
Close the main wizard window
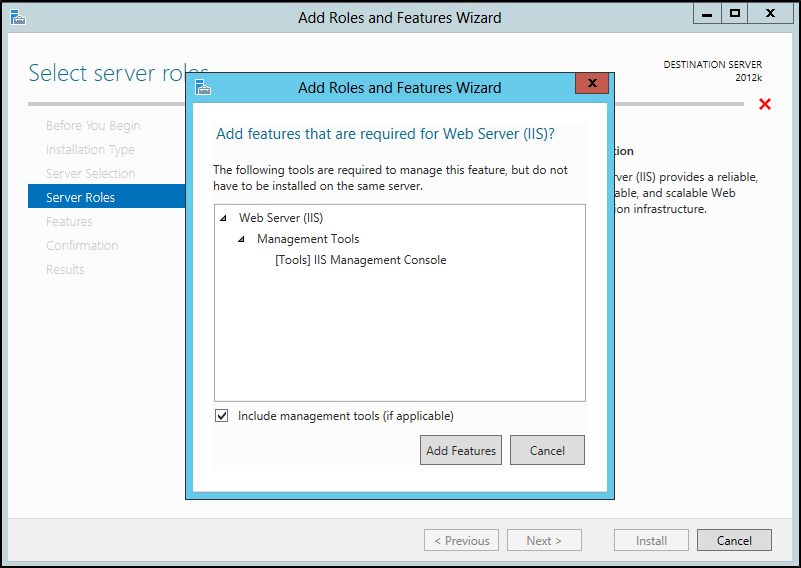coord(770,14)
